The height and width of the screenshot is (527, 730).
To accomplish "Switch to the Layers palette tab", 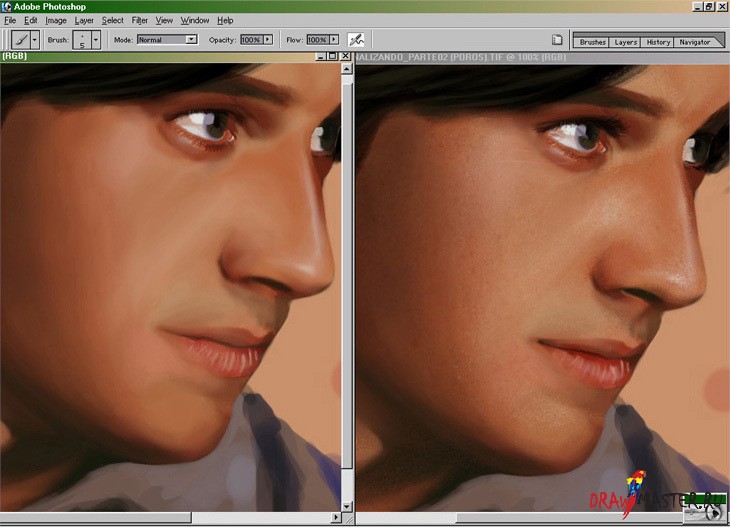I will pyautogui.click(x=625, y=42).
